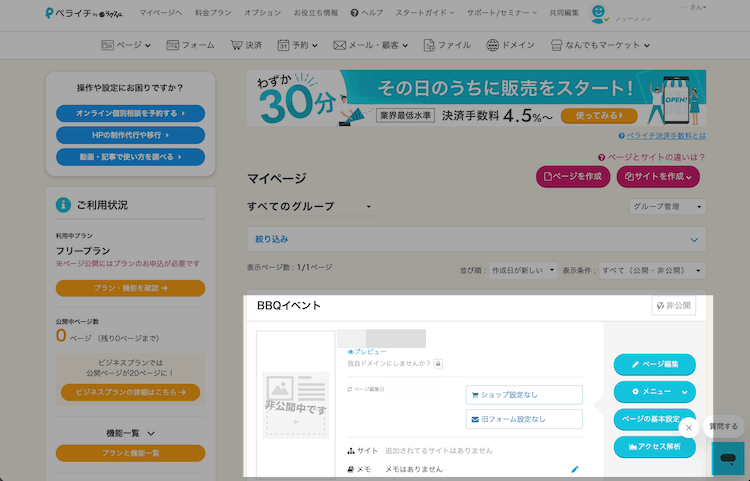Open ドメイン in the toolbar

point(510,45)
